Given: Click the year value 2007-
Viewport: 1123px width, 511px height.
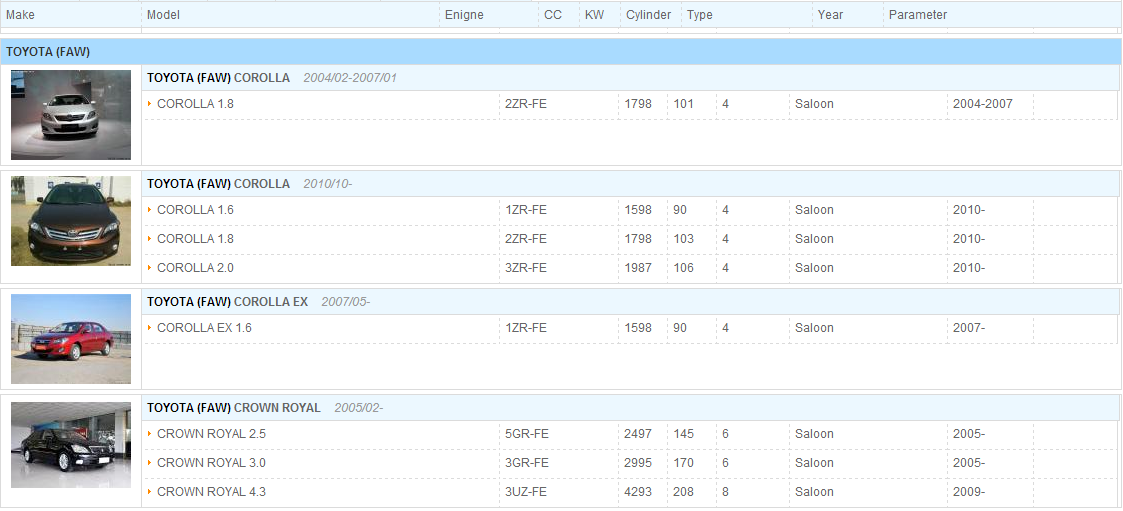Looking at the screenshot, I should (x=969, y=328).
